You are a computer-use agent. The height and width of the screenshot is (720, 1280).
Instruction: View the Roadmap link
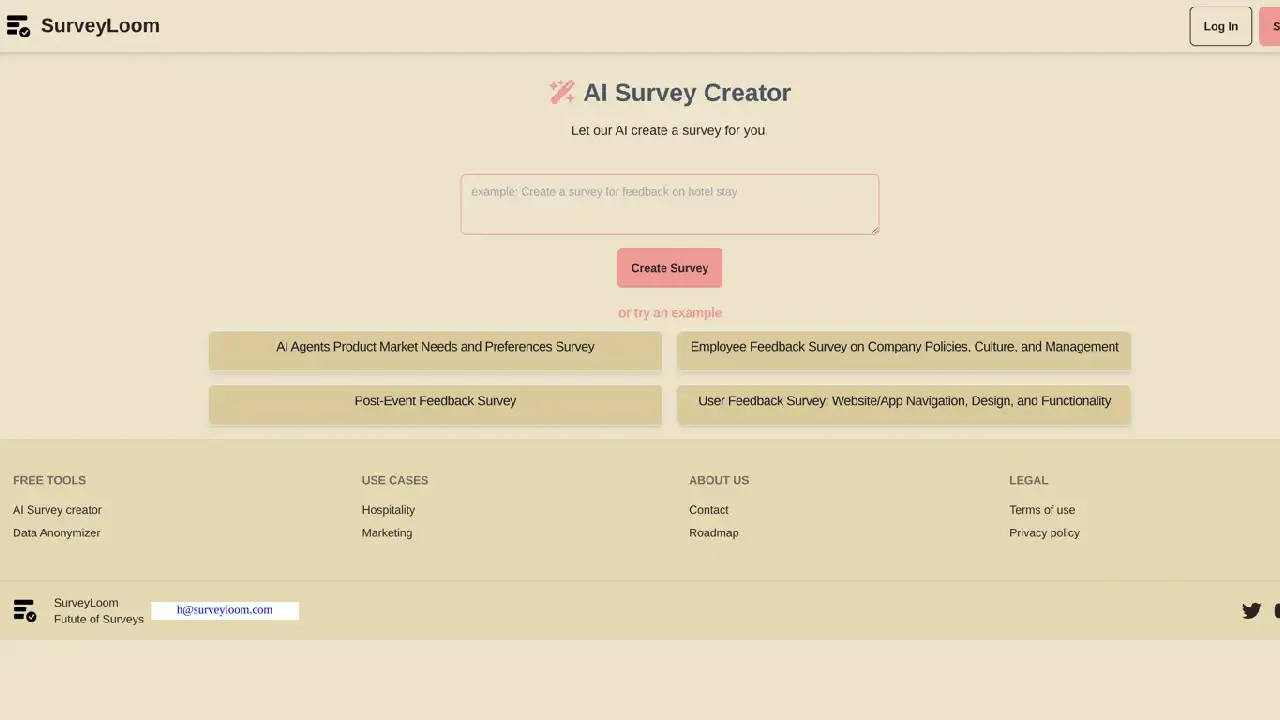714,533
